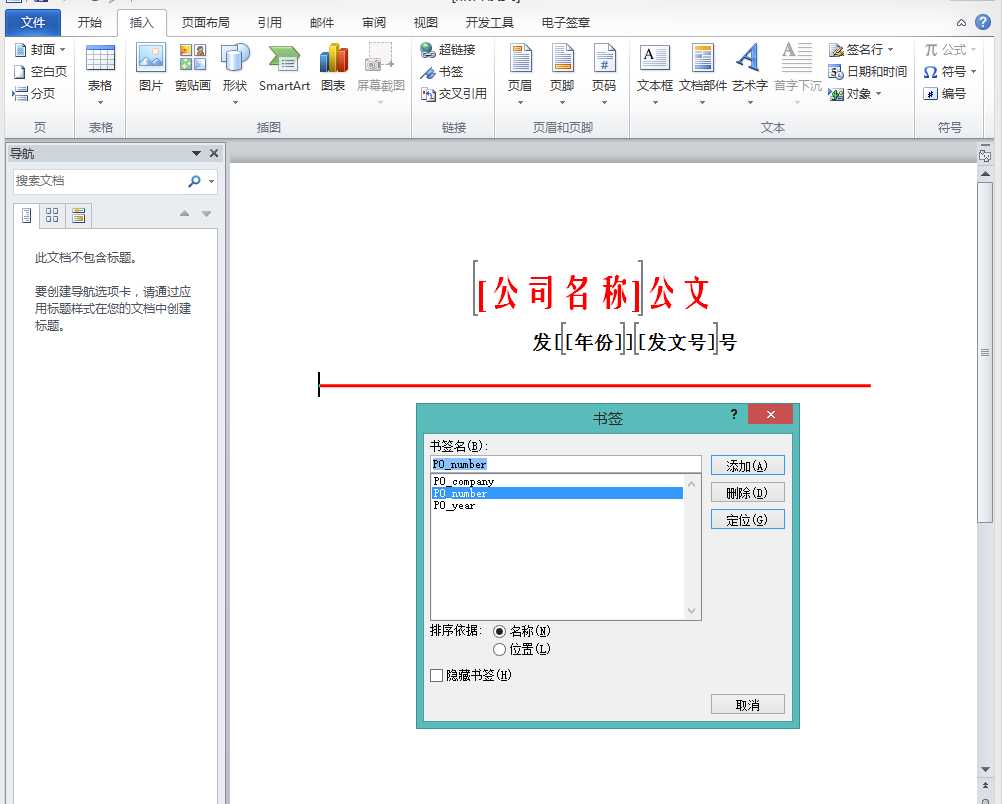The width and height of the screenshot is (1002, 804).
Task: Click the screenshot (屏幕截图) tool
Action: tap(381, 74)
